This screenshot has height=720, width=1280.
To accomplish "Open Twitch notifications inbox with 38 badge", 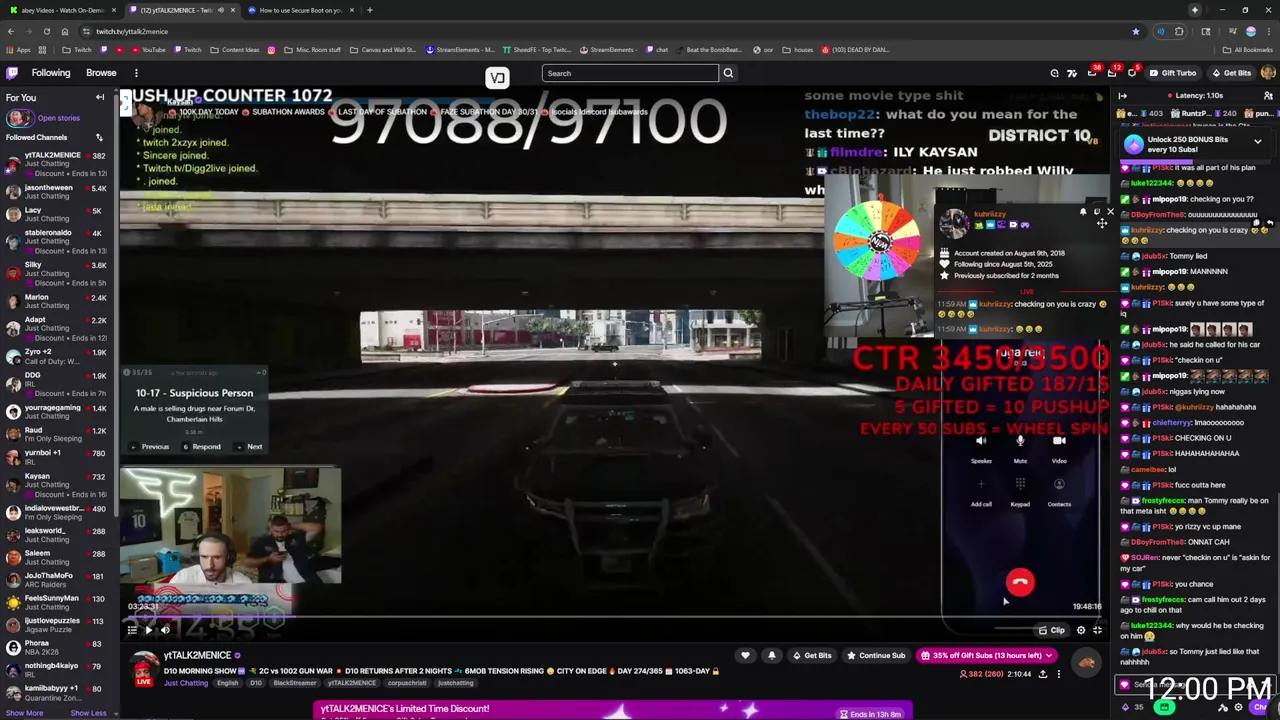I will 1092,73.
